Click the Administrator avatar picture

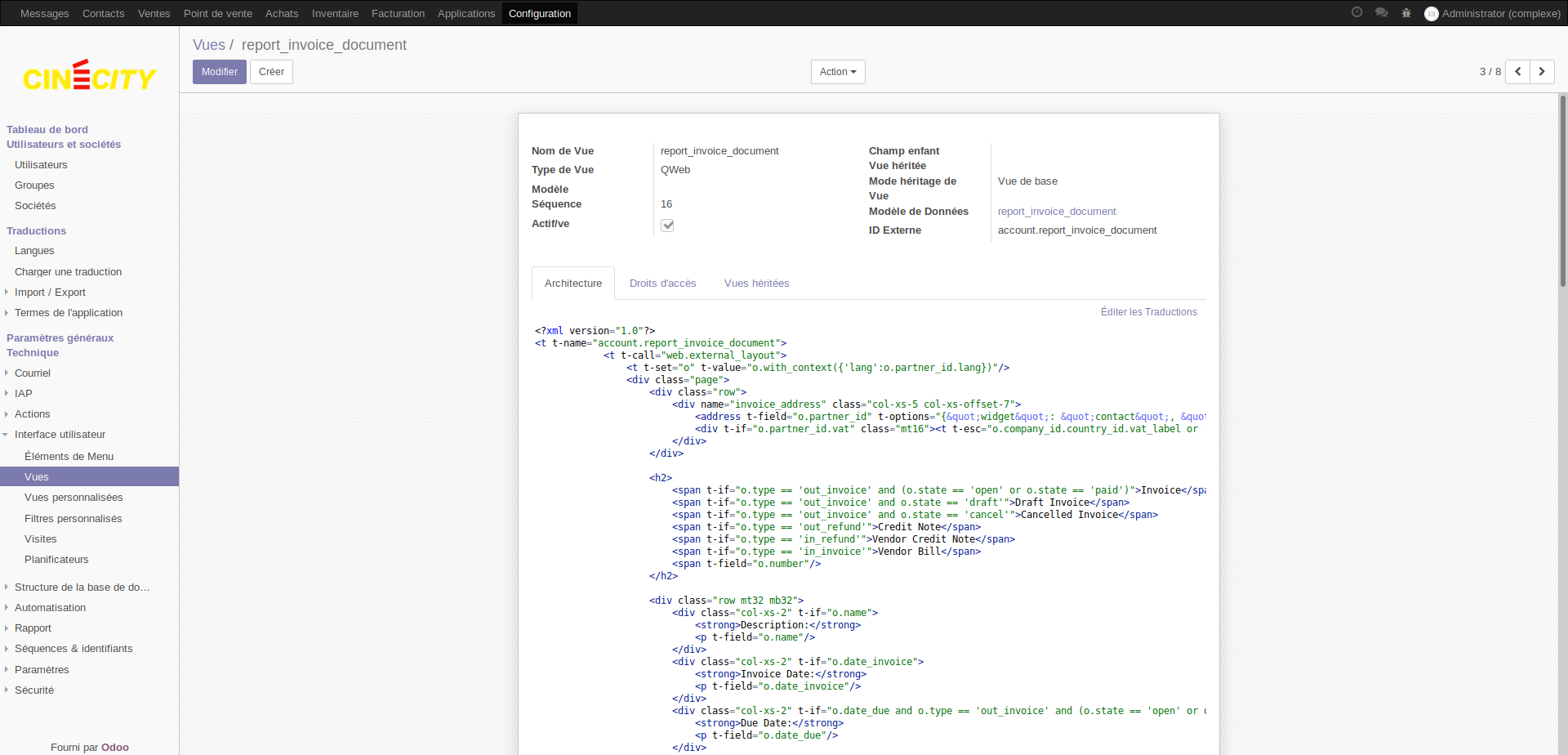1431,14
